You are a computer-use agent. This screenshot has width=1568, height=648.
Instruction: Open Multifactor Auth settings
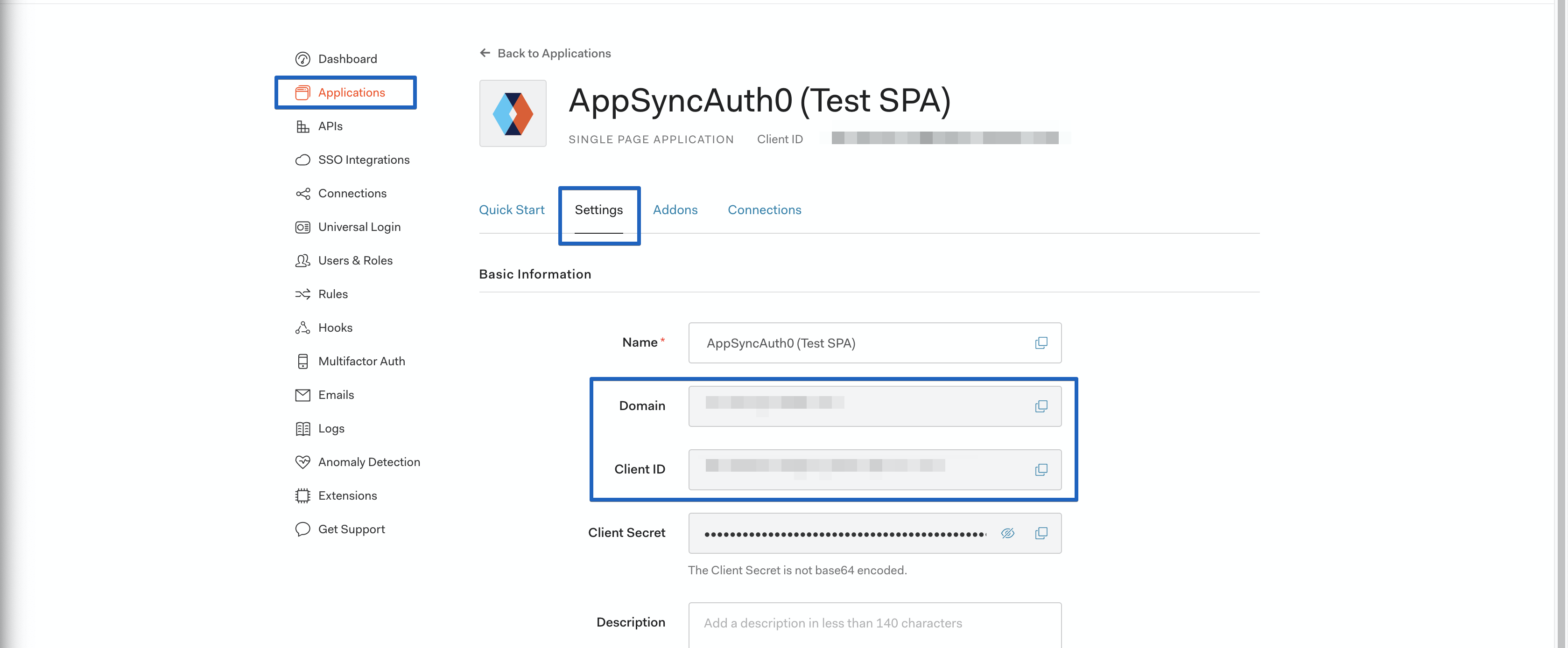pos(362,361)
